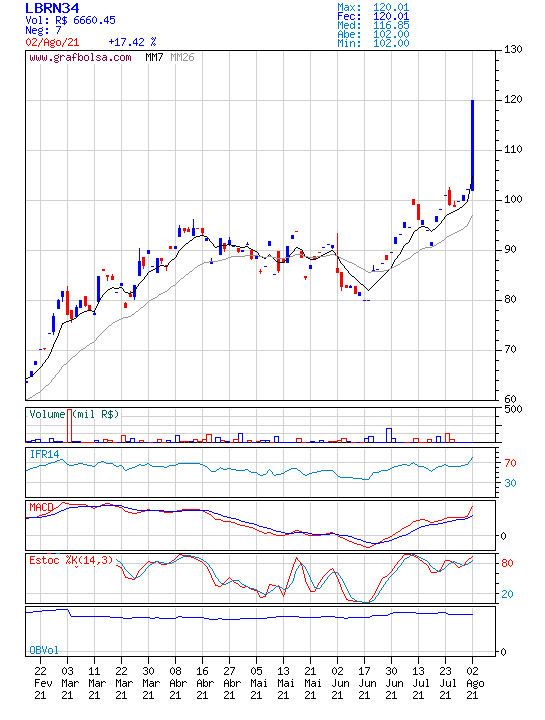Select the MM26 moving average label
The width and height of the screenshot is (545, 720).
[x=182, y=57]
